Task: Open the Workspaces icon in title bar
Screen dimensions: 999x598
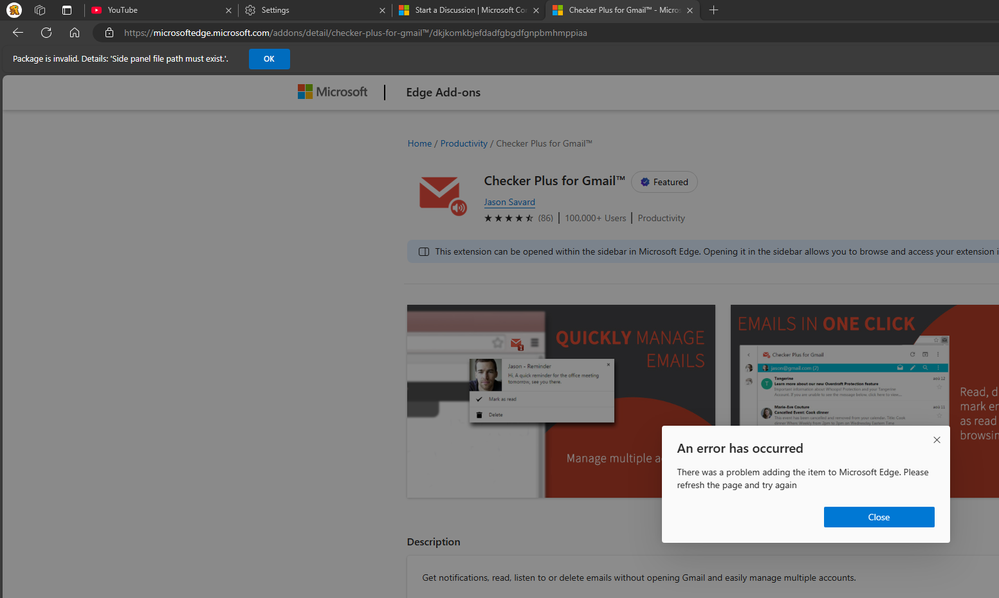Action: pyautogui.click(x=40, y=10)
